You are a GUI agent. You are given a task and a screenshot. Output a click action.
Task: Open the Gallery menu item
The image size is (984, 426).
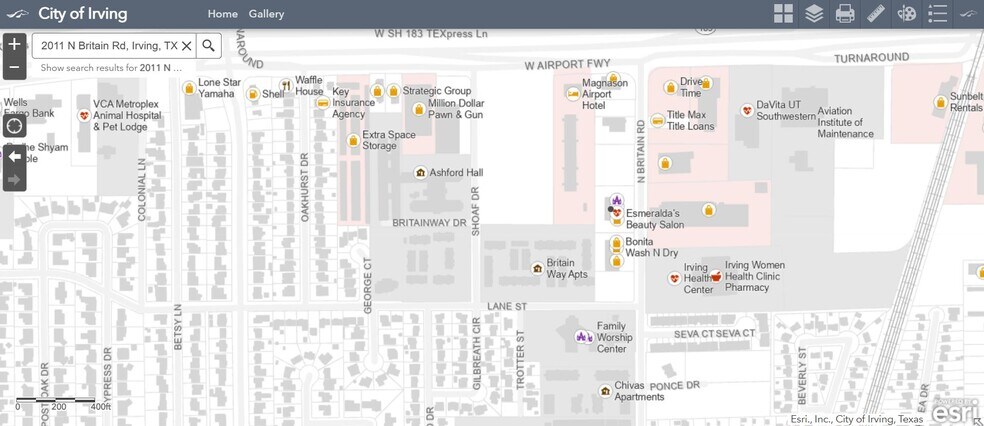click(x=266, y=14)
